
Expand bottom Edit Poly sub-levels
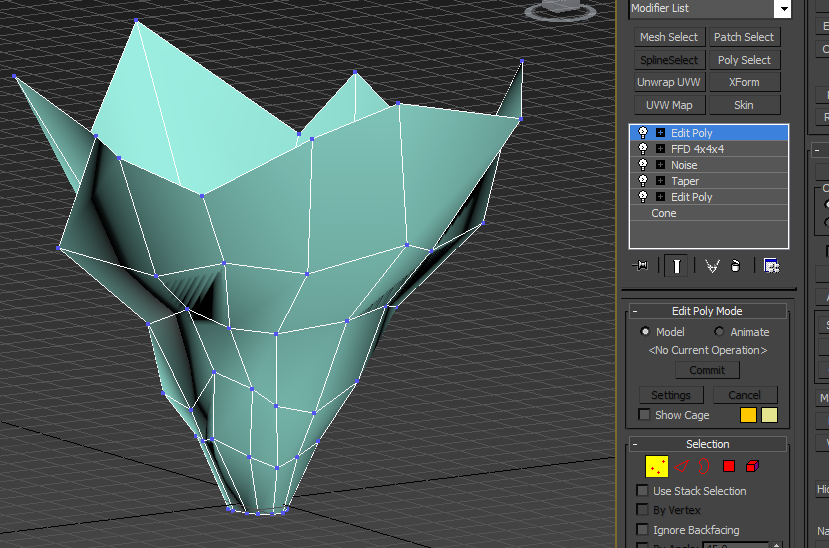coord(660,197)
